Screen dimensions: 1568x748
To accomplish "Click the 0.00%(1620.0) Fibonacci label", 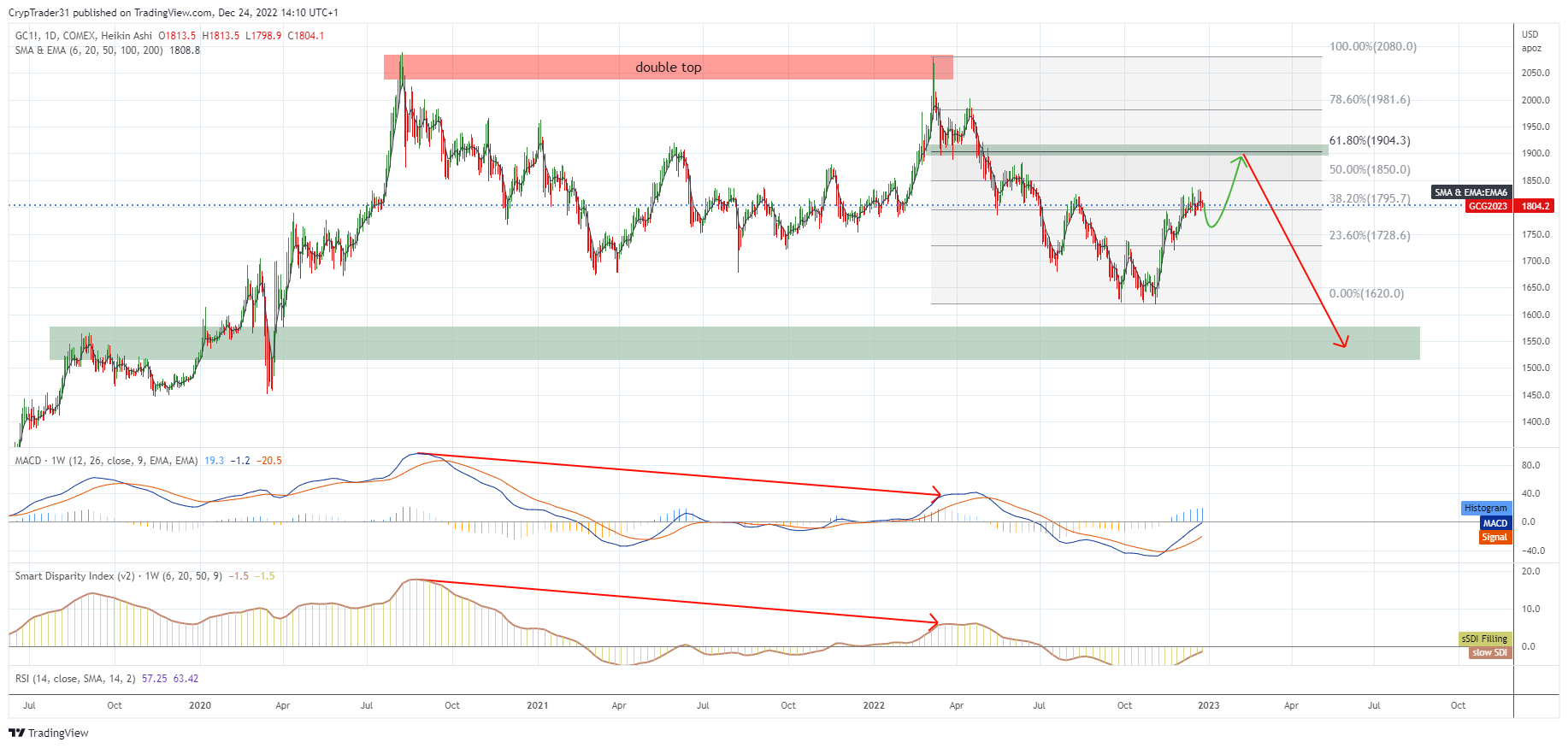I will (1366, 293).
